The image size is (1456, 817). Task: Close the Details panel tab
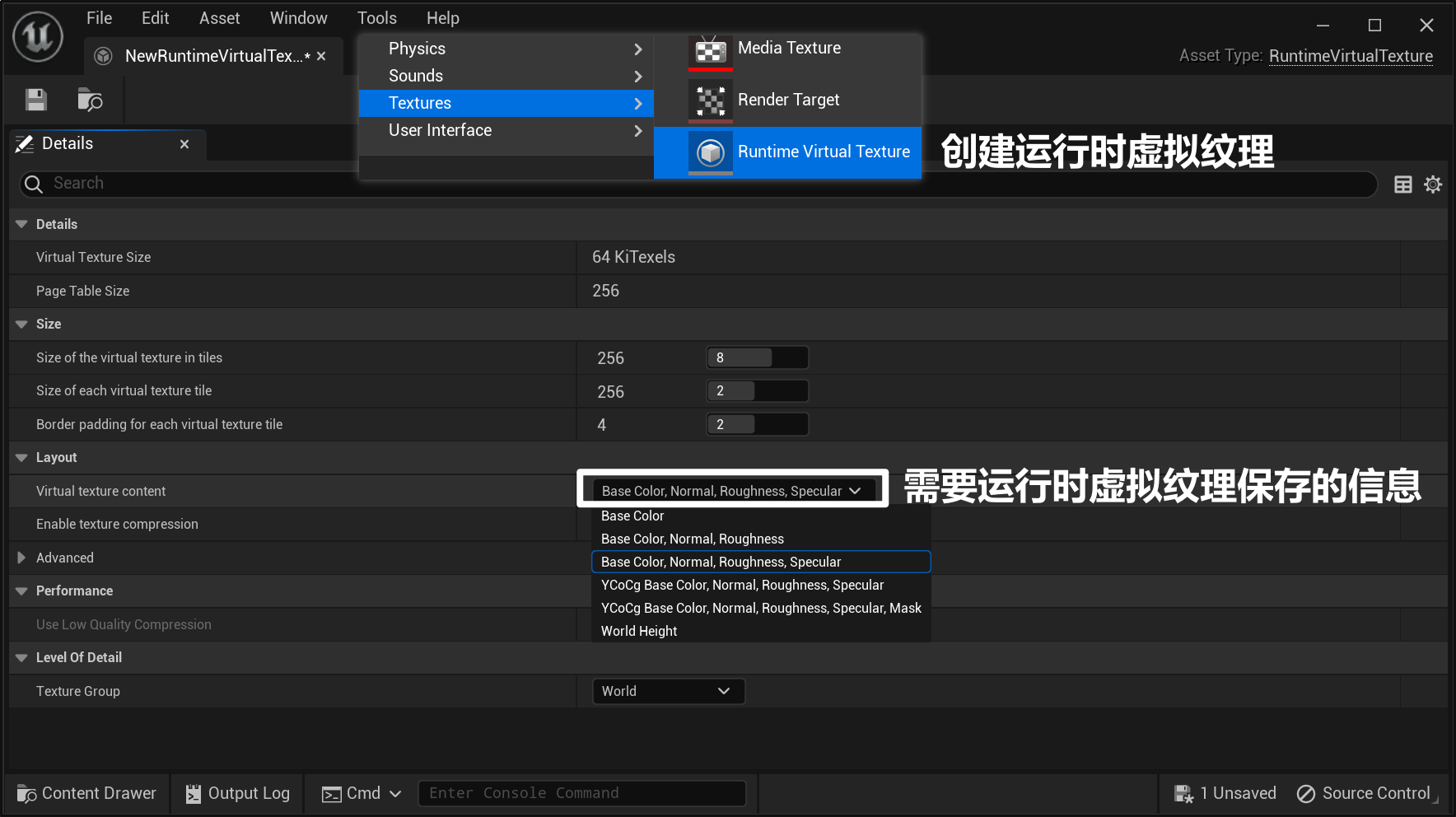[x=184, y=144]
